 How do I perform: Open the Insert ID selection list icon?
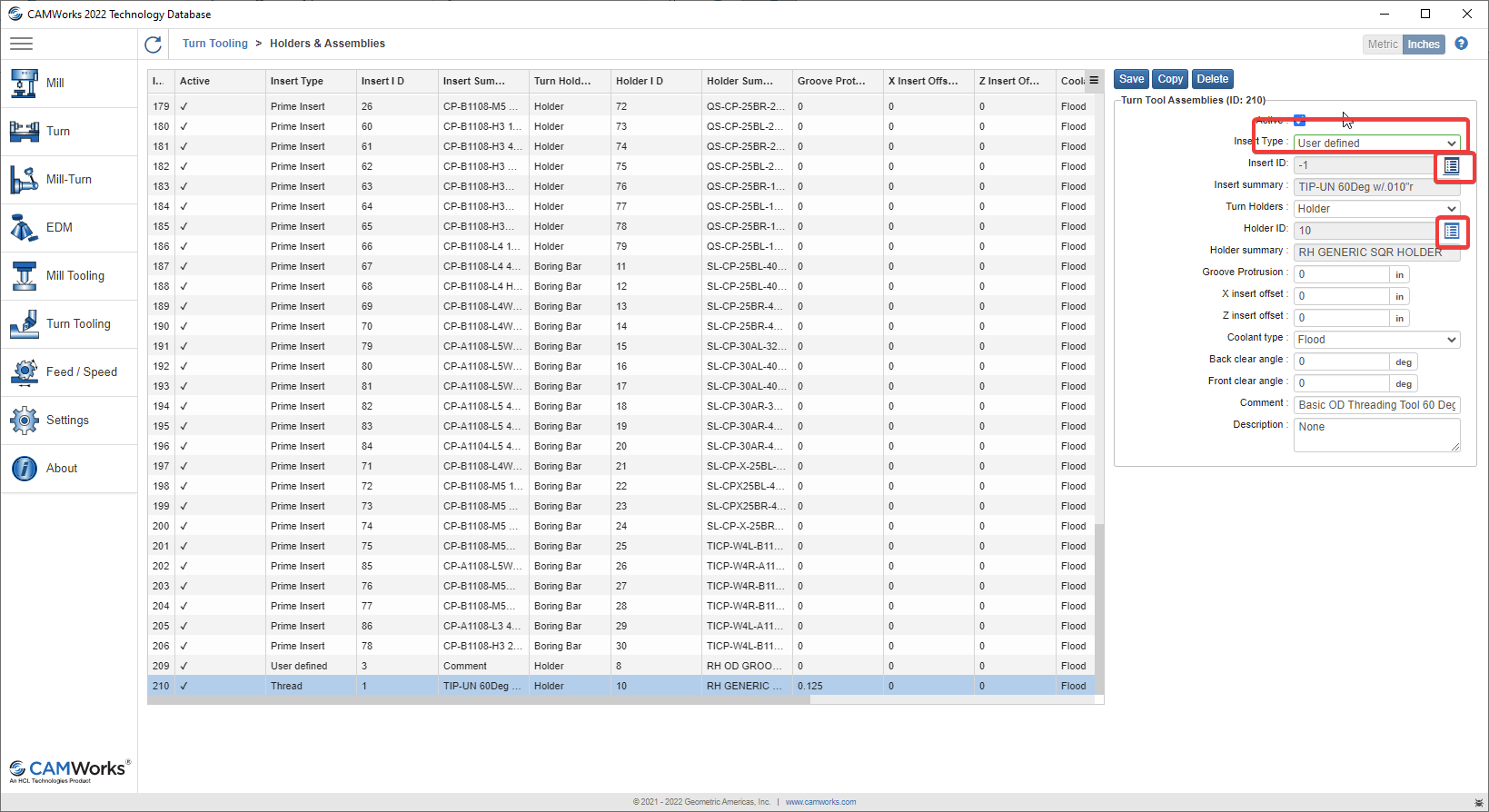click(1452, 165)
